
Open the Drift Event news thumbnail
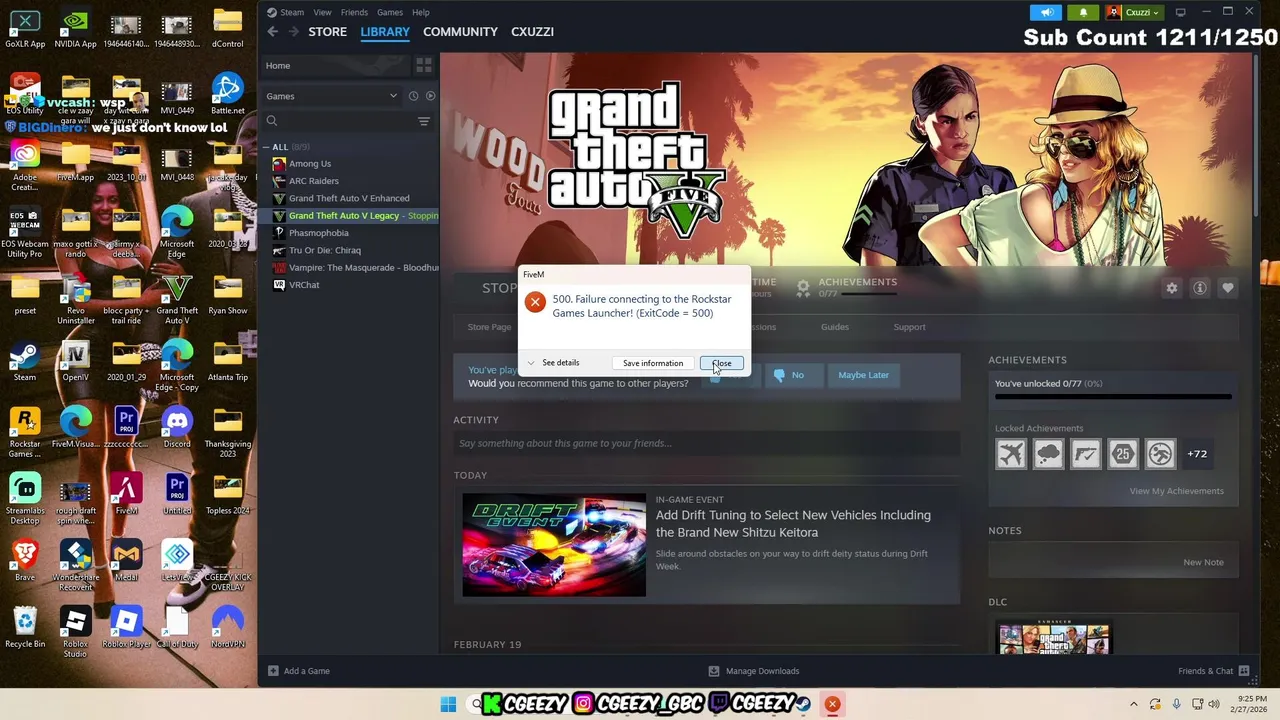pos(554,544)
